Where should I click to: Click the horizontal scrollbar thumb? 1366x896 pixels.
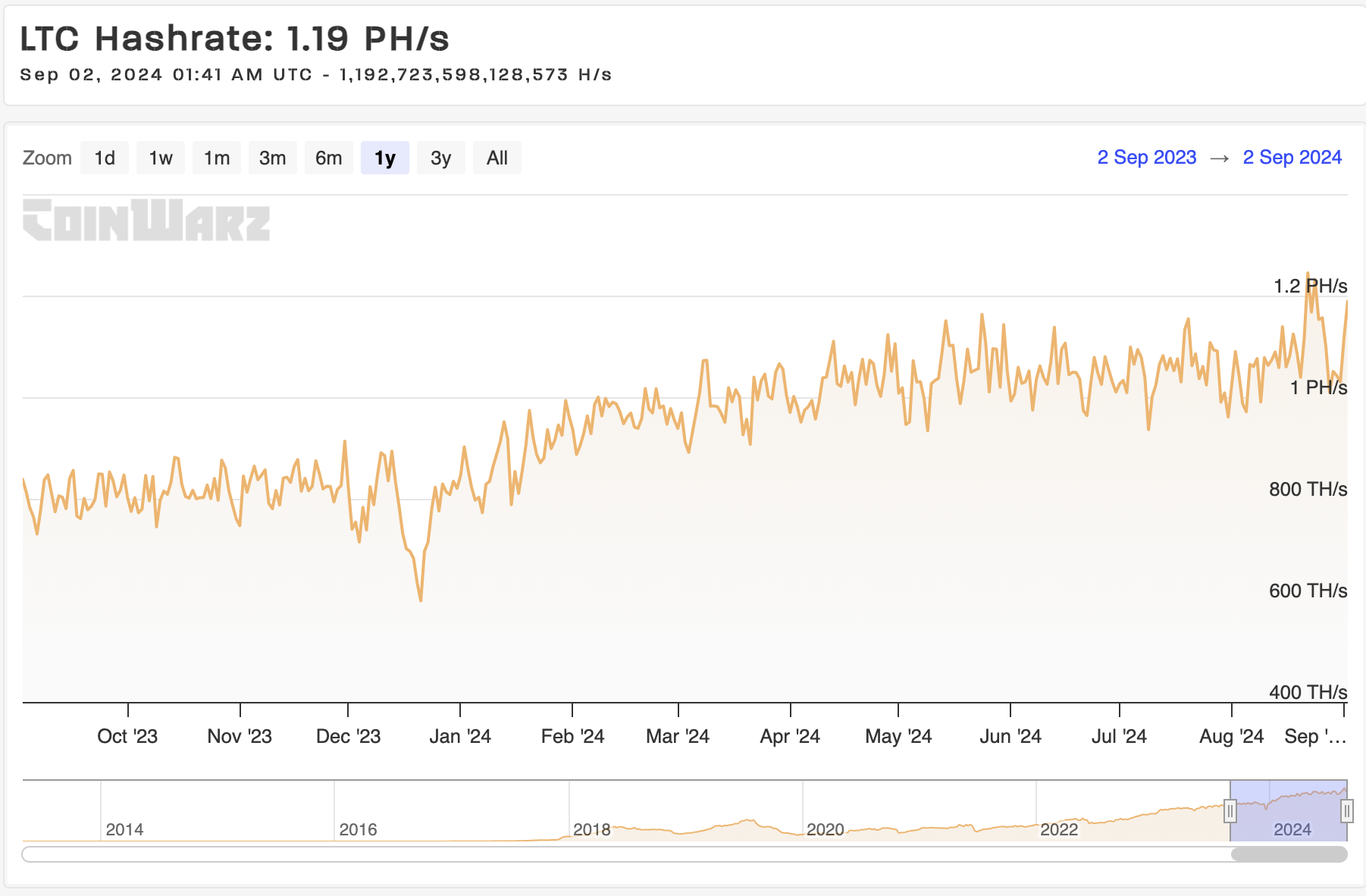point(1289,854)
